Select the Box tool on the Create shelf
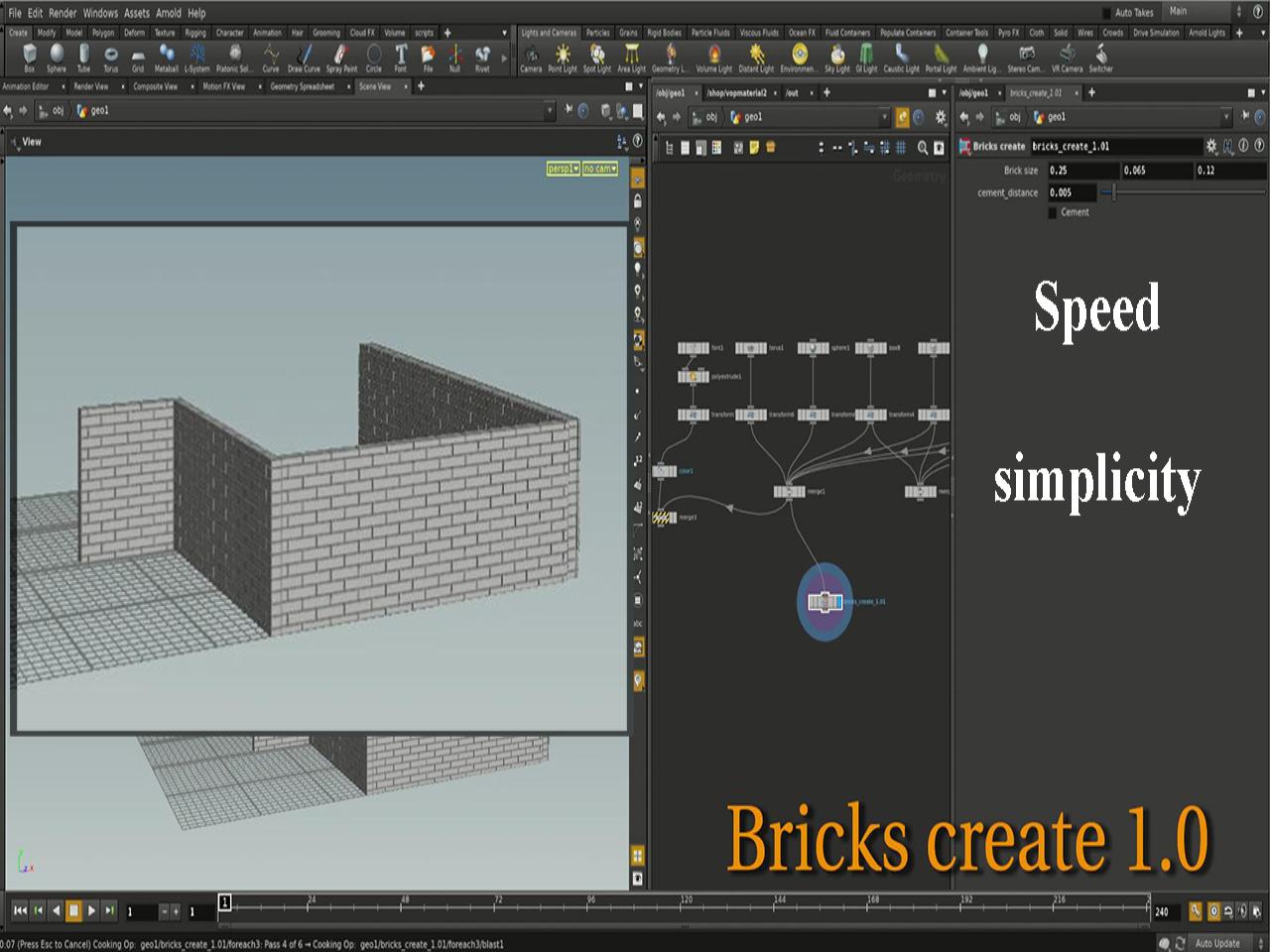Viewport: 1270px width, 952px height. pos(29,57)
